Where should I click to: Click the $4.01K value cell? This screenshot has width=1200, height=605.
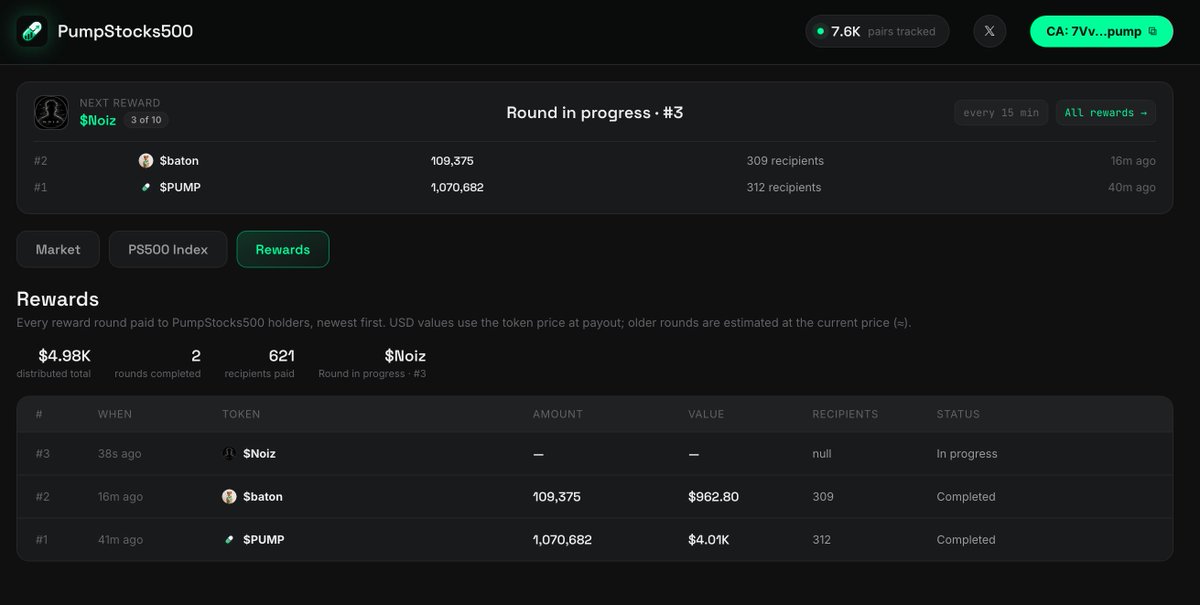709,539
